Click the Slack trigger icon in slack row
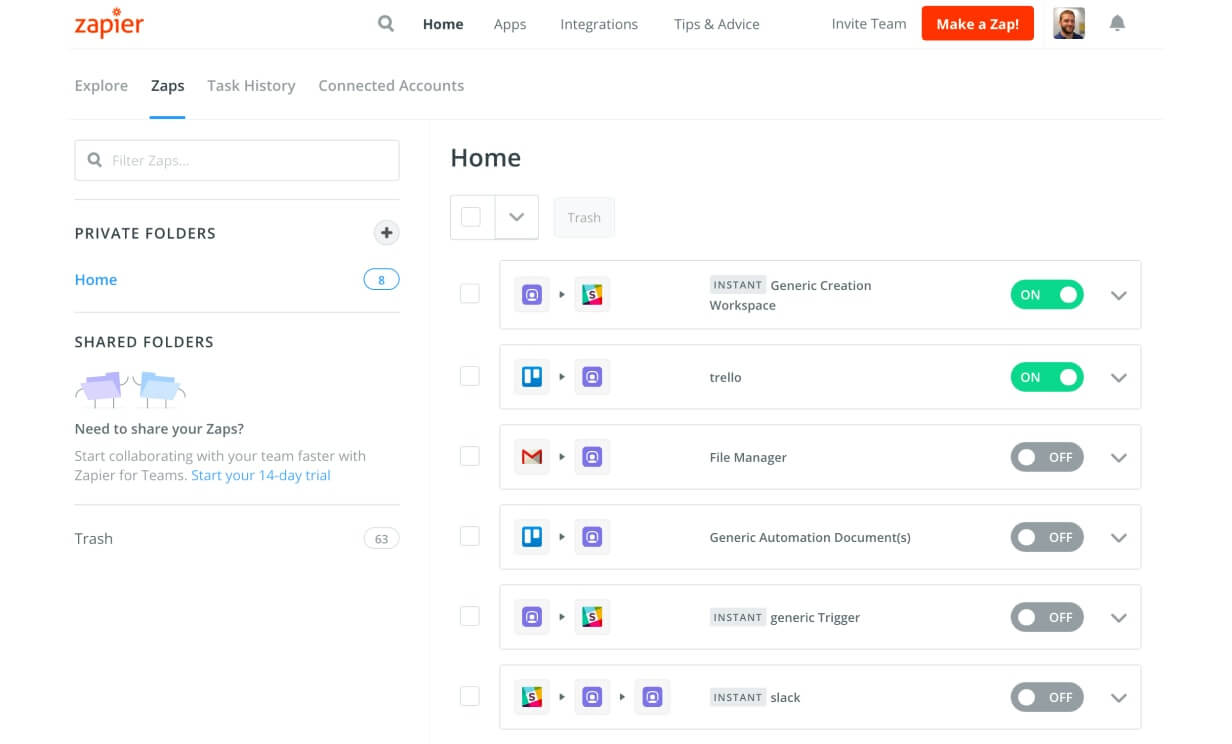1232x744 pixels. [x=532, y=697]
